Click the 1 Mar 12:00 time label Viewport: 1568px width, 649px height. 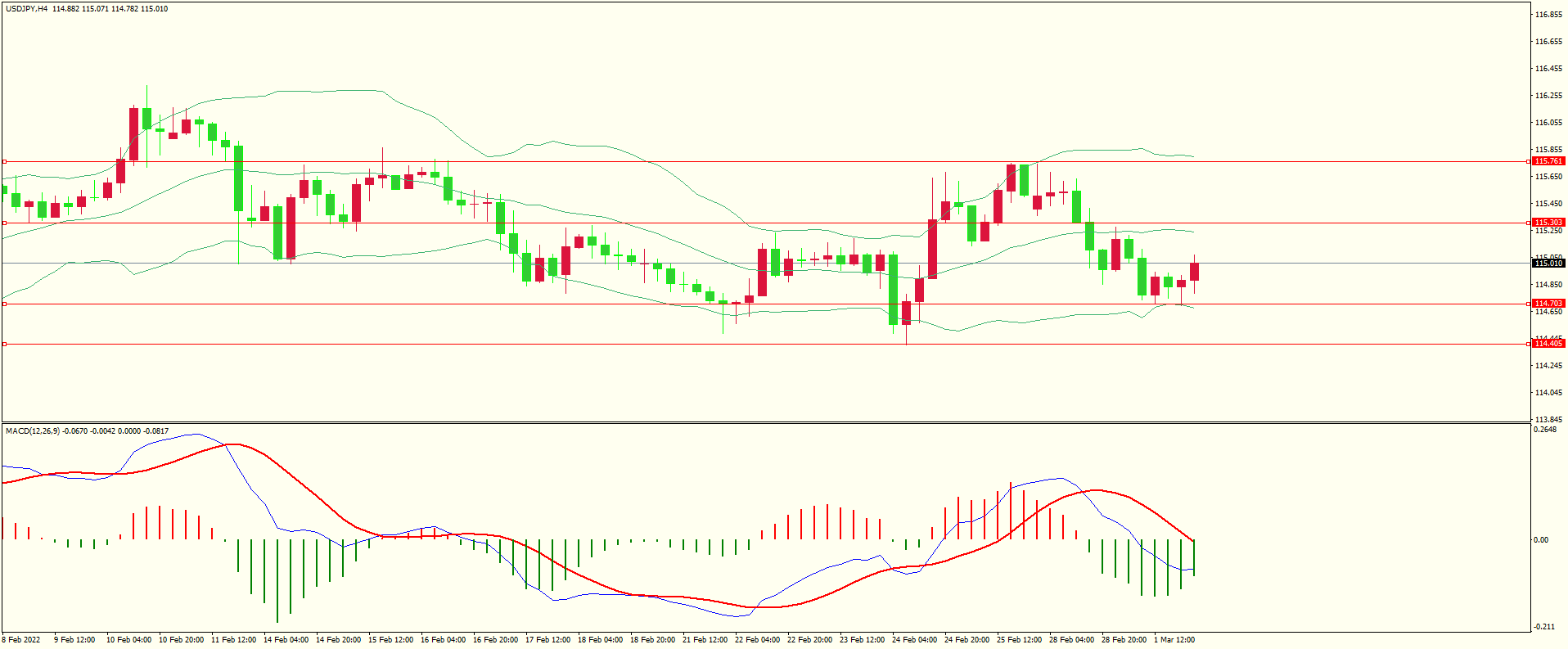coord(1174,640)
